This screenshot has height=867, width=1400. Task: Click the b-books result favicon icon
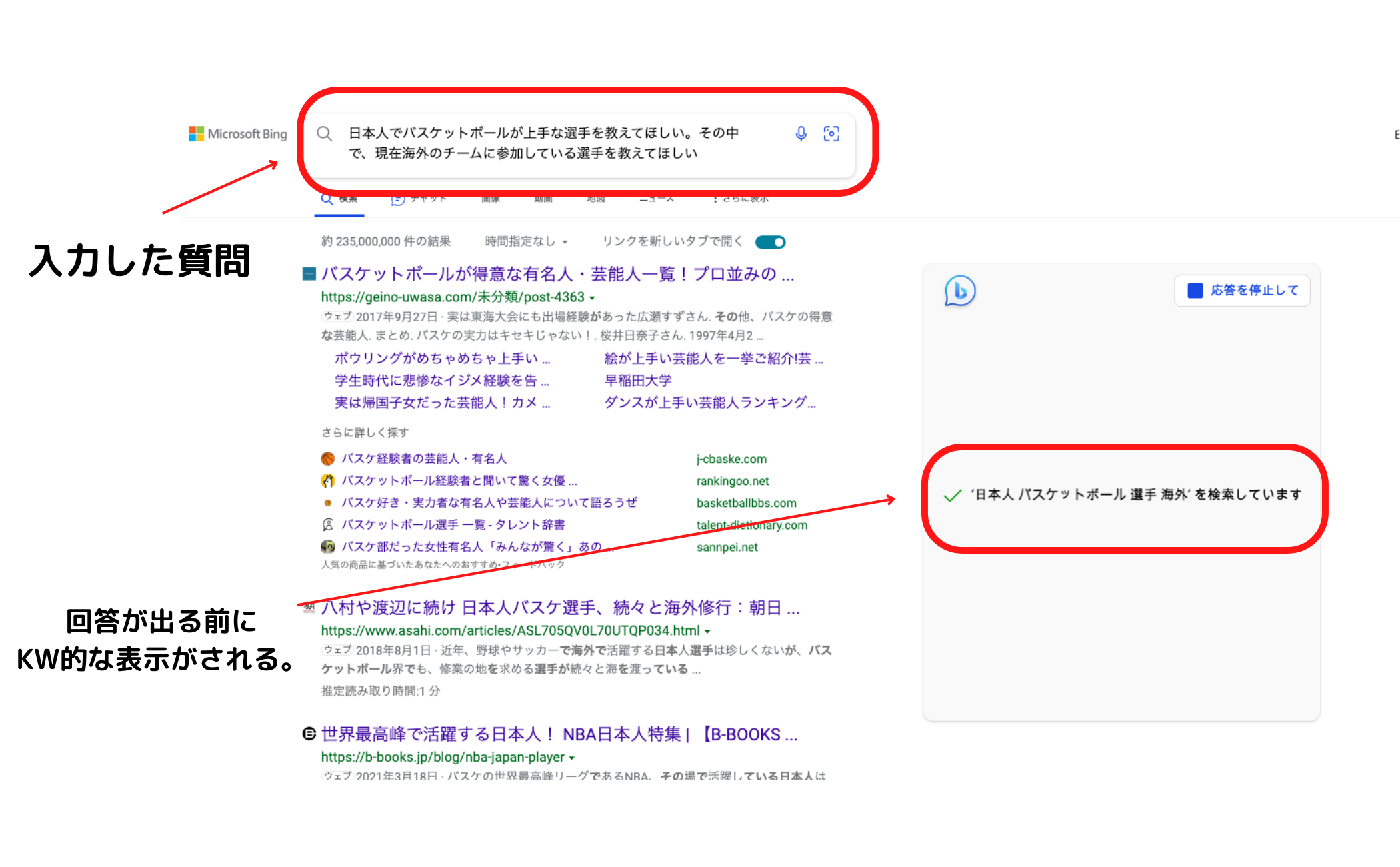[x=309, y=734]
